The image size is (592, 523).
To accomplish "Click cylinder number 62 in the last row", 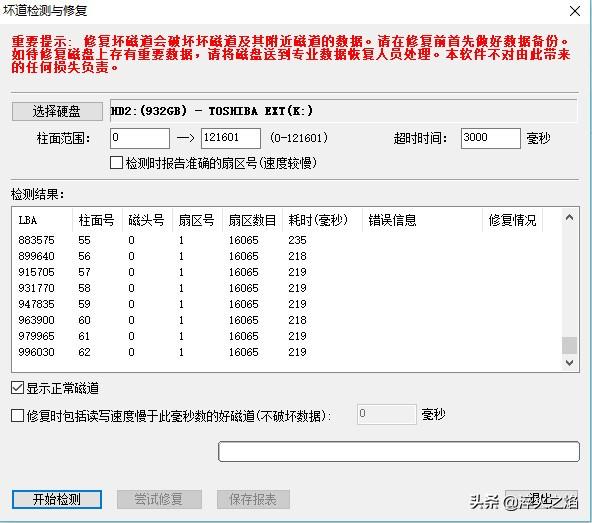I will coord(84,352).
